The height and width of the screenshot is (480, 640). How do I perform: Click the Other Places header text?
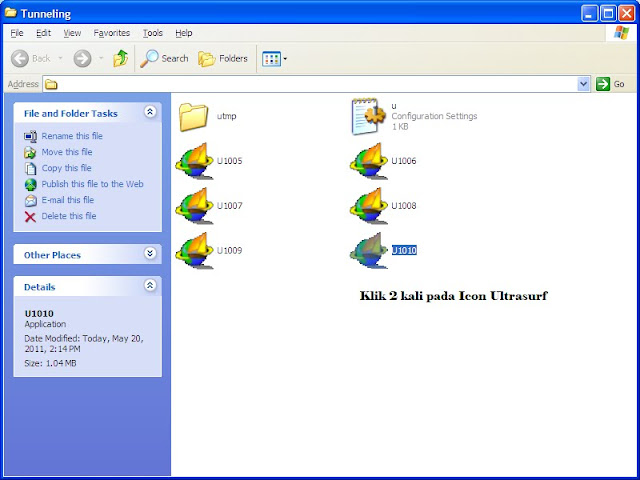(52, 255)
